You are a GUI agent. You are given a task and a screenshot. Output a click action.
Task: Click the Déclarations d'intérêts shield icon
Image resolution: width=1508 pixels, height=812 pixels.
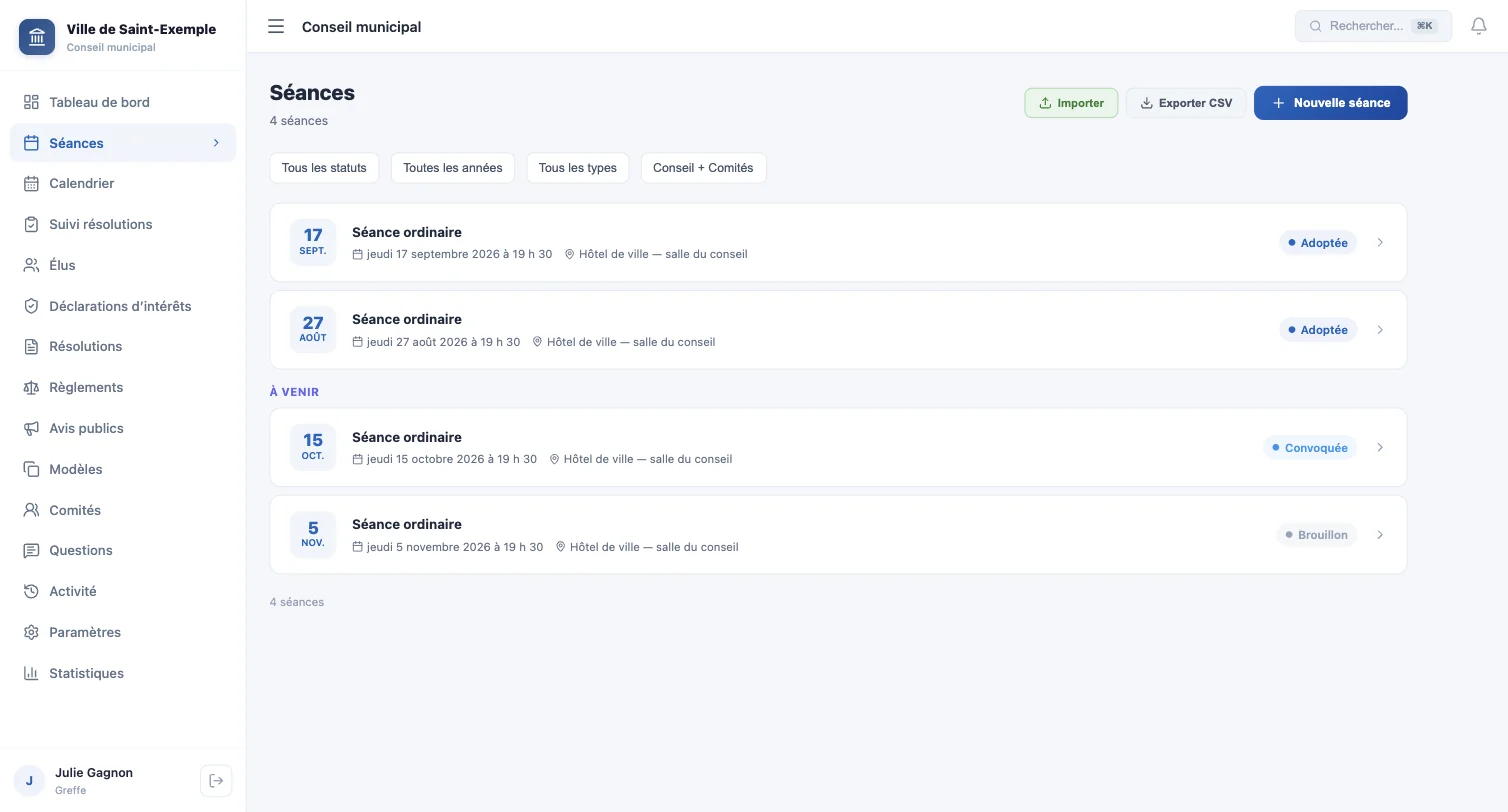(31, 306)
